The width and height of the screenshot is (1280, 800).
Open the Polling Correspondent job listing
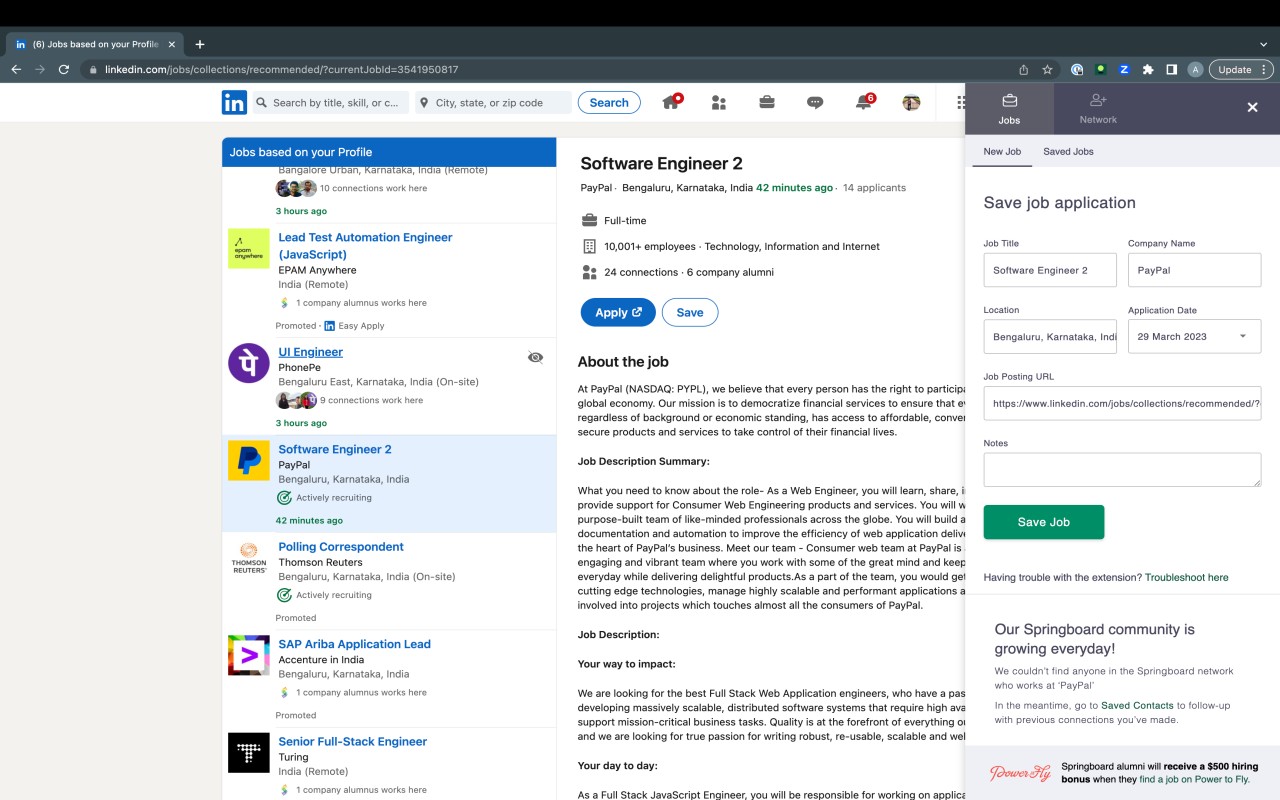(x=341, y=547)
